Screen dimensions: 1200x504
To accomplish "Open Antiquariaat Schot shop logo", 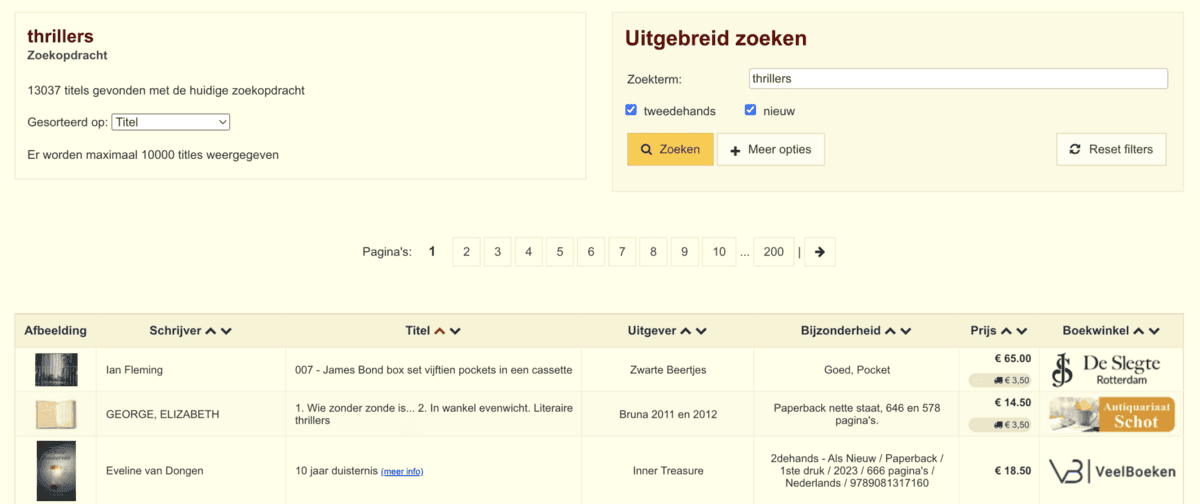I will click(1111, 414).
